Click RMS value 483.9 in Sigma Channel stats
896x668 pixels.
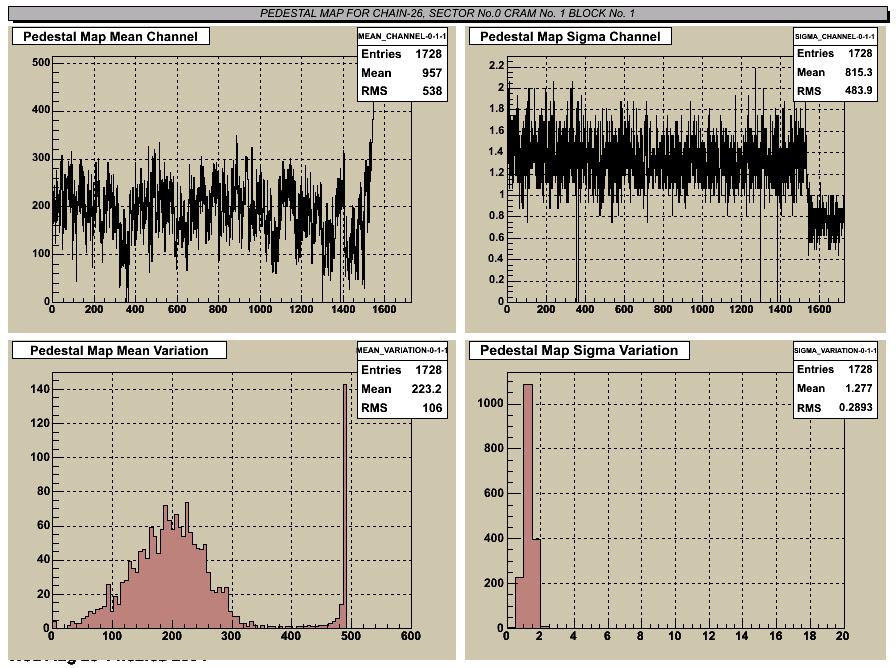[858, 90]
